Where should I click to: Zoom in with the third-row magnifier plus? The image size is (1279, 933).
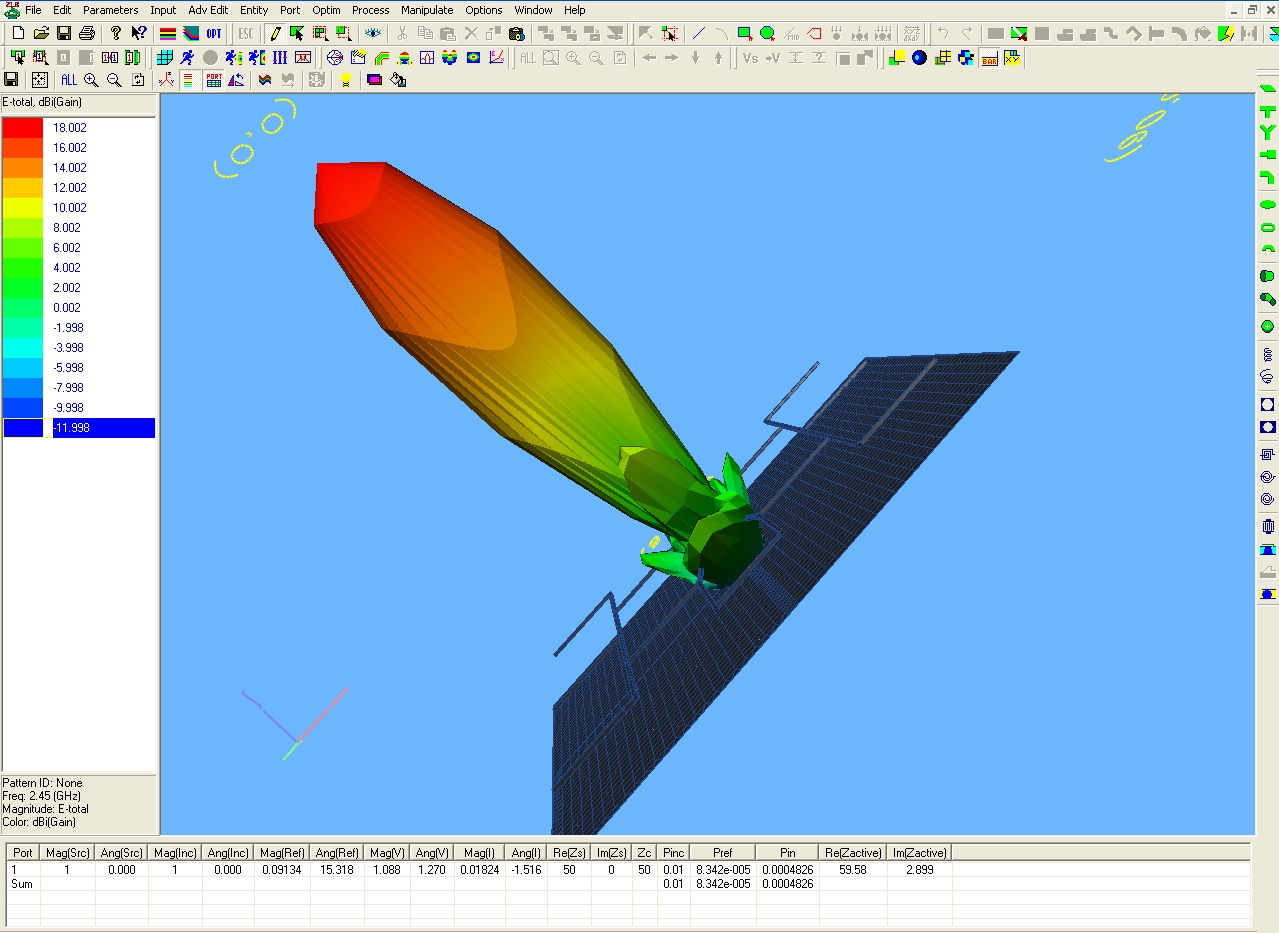(91, 80)
